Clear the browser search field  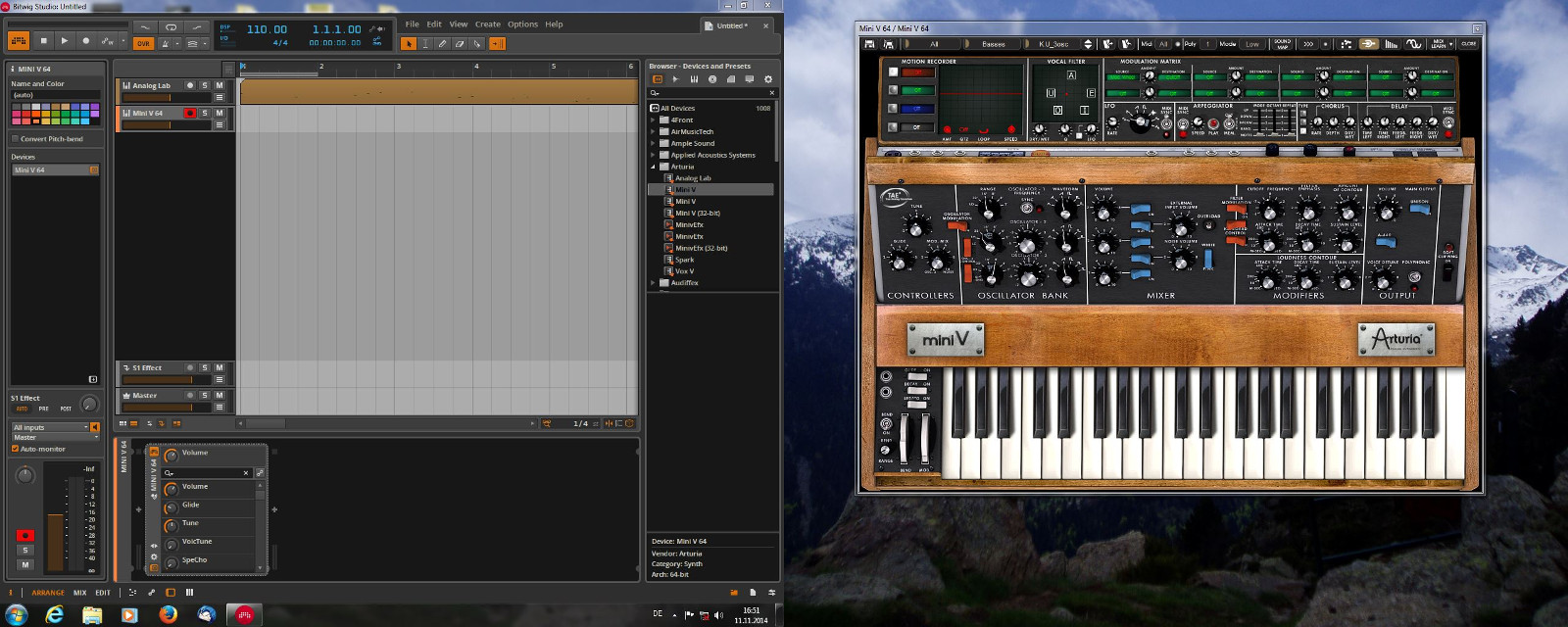click(772, 93)
